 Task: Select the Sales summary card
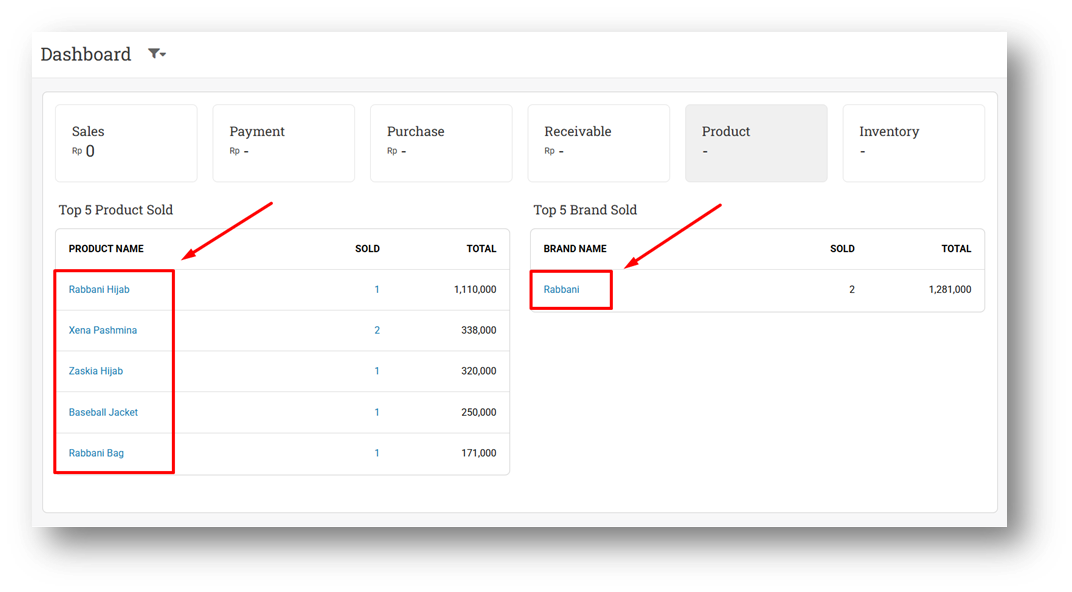pyautogui.click(x=126, y=143)
